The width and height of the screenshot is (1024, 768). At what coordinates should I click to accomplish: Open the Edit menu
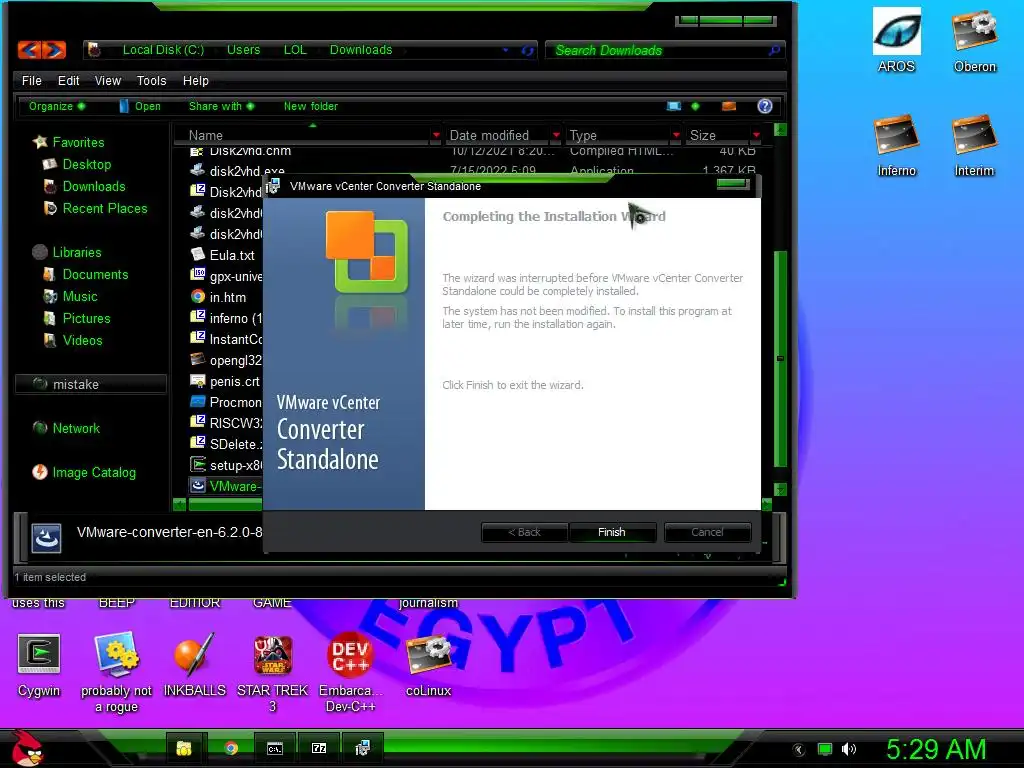pos(69,80)
